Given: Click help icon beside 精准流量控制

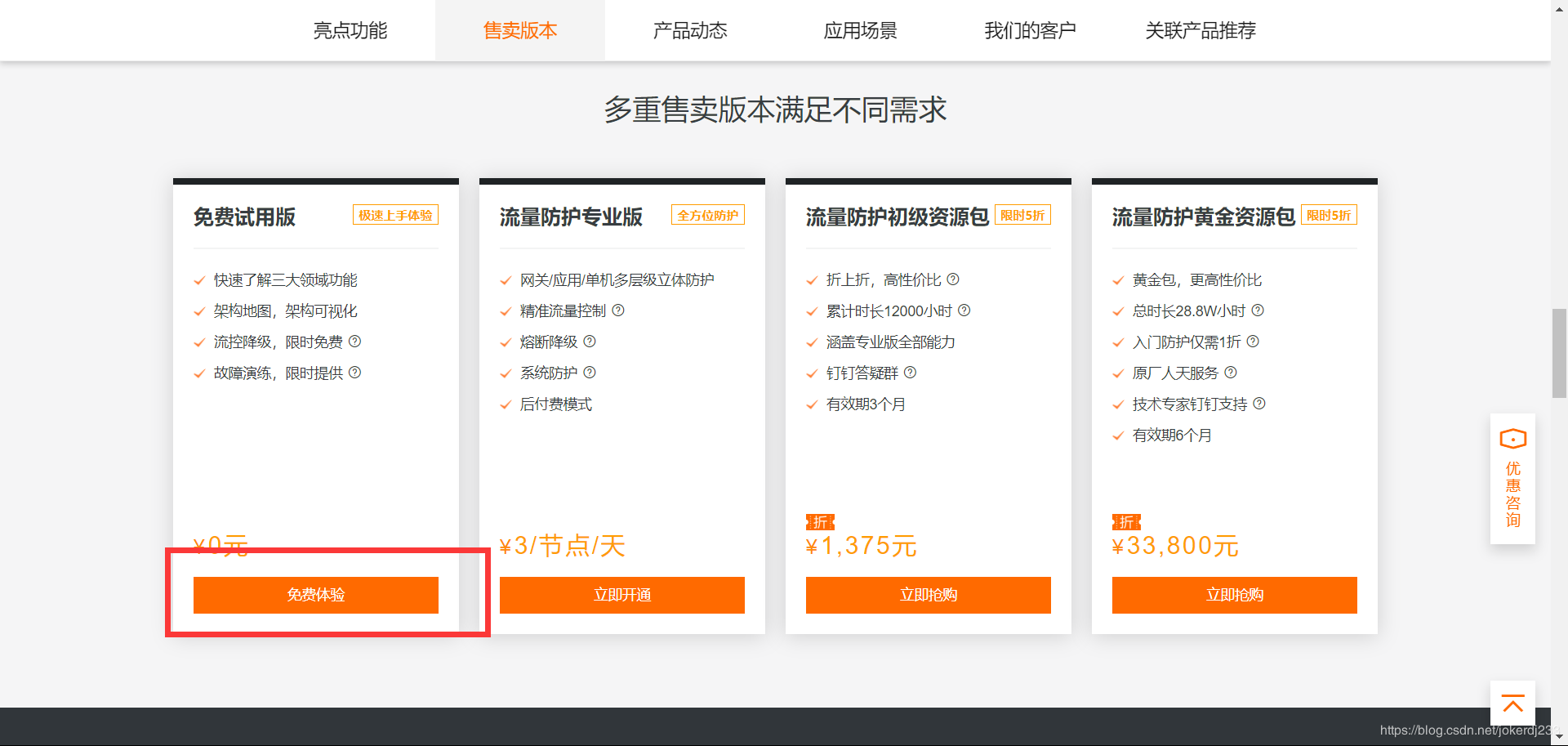Looking at the screenshot, I should [x=618, y=310].
